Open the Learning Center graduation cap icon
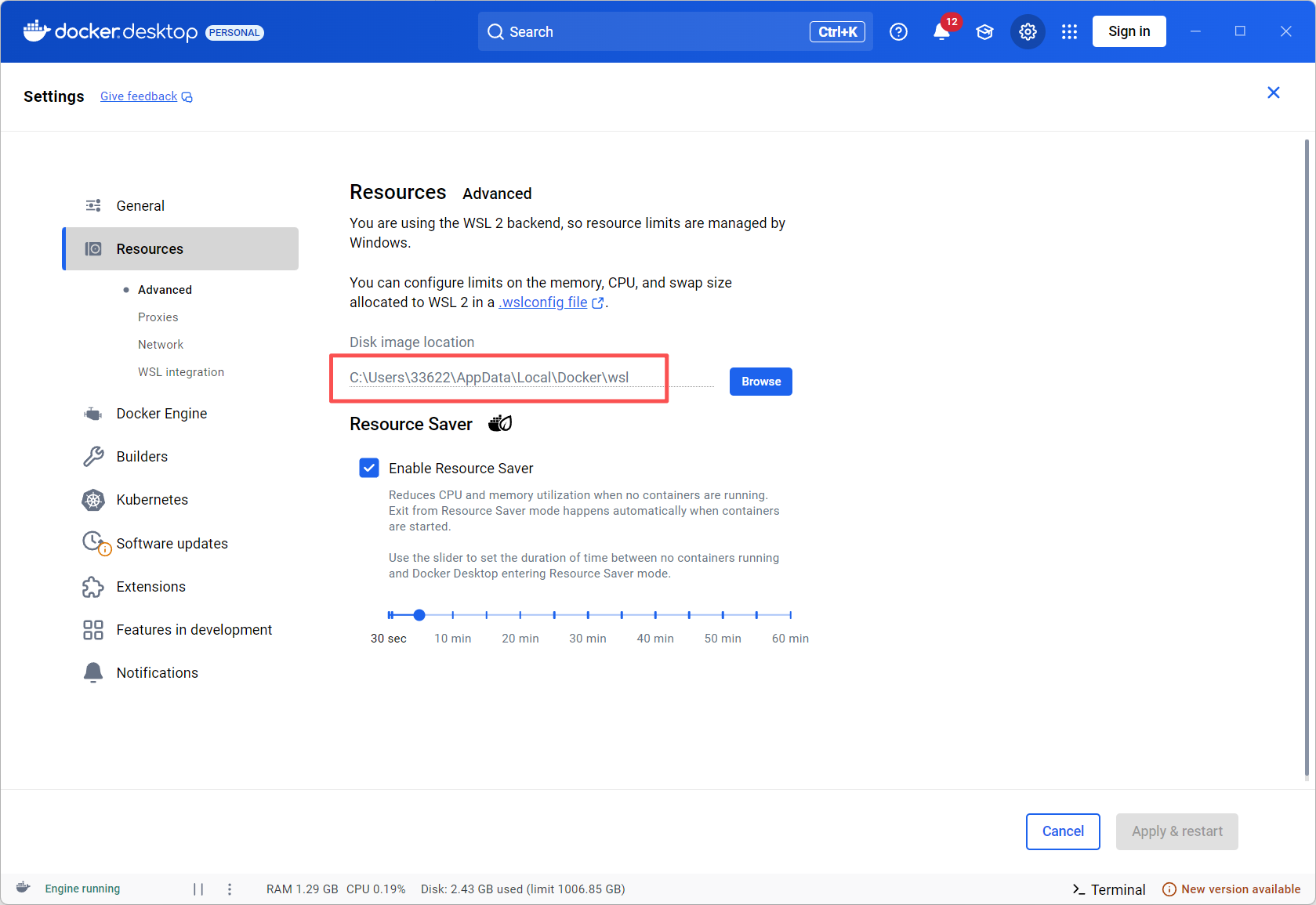The image size is (1316, 905). (x=984, y=31)
